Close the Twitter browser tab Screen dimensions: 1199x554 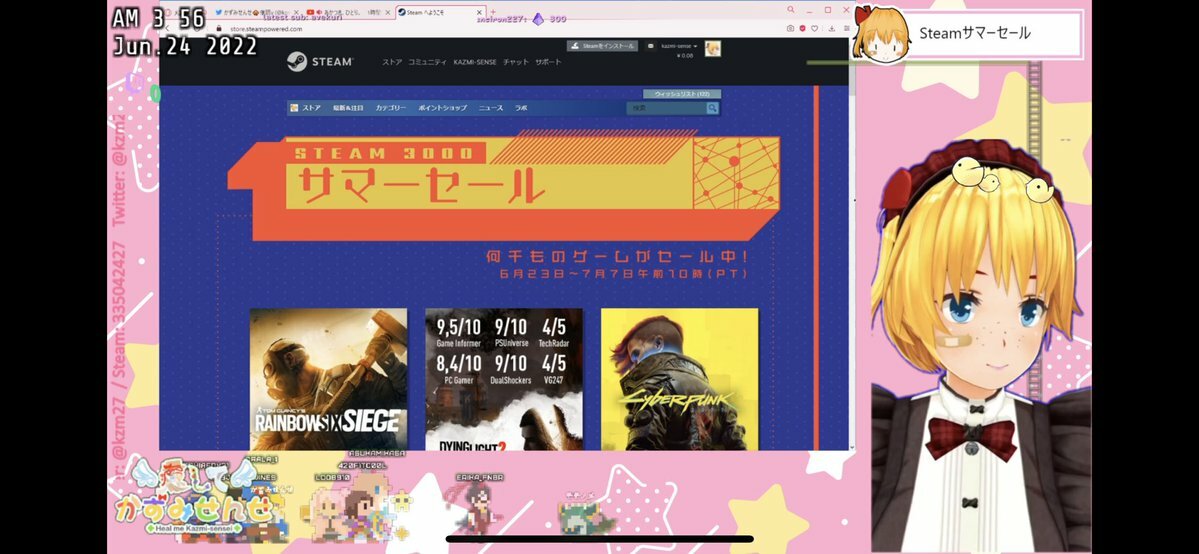[297, 13]
